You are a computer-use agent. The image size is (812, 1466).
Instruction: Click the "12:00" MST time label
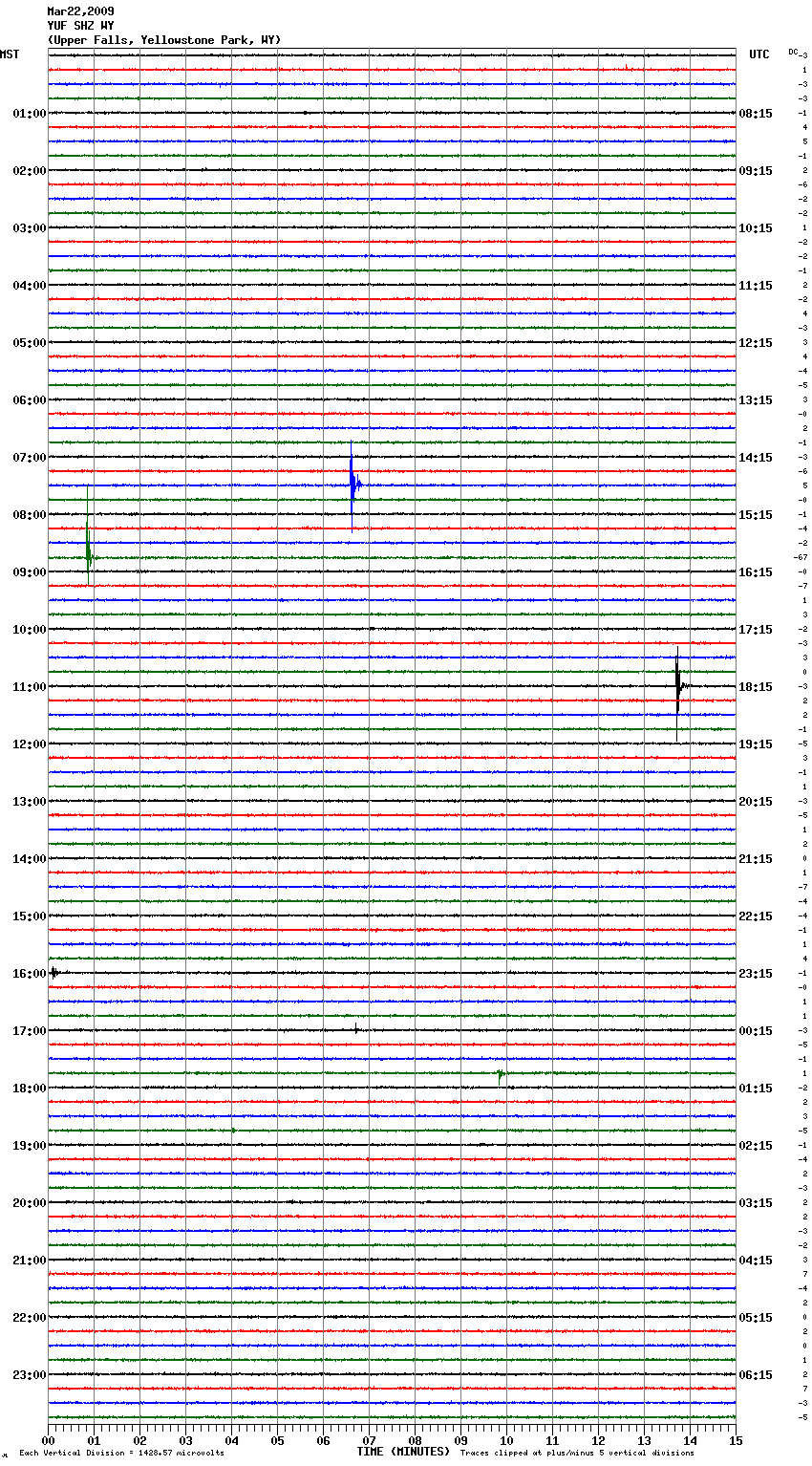click(x=30, y=744)
